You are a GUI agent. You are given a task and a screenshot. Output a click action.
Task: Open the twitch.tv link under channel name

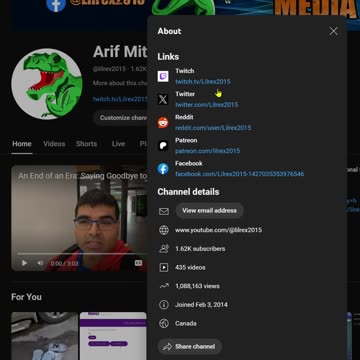coord(120,99)
